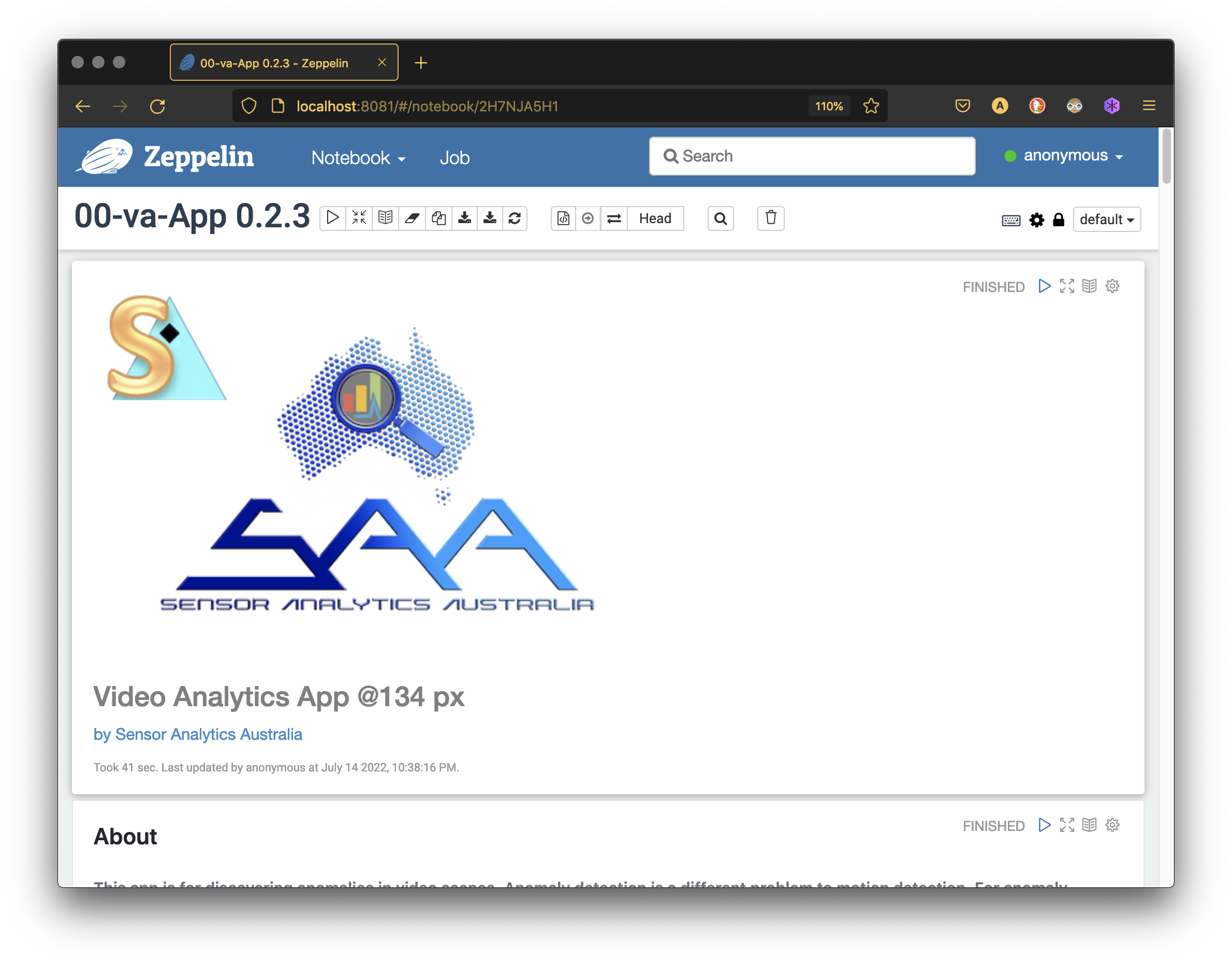
Task: Toggle show/hide code for all paragraphs
Action: (359, 218)
